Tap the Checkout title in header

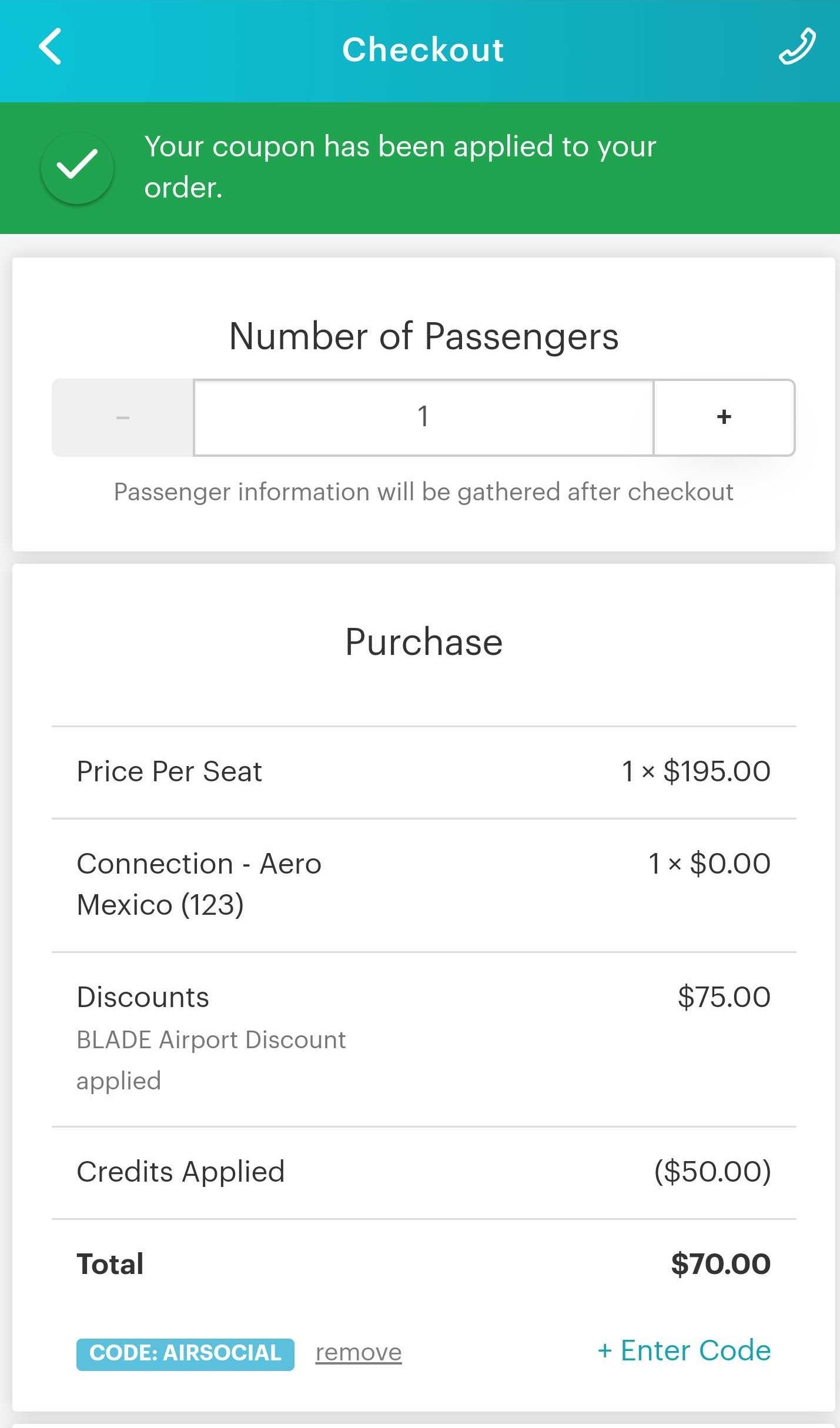pos(423,49)
